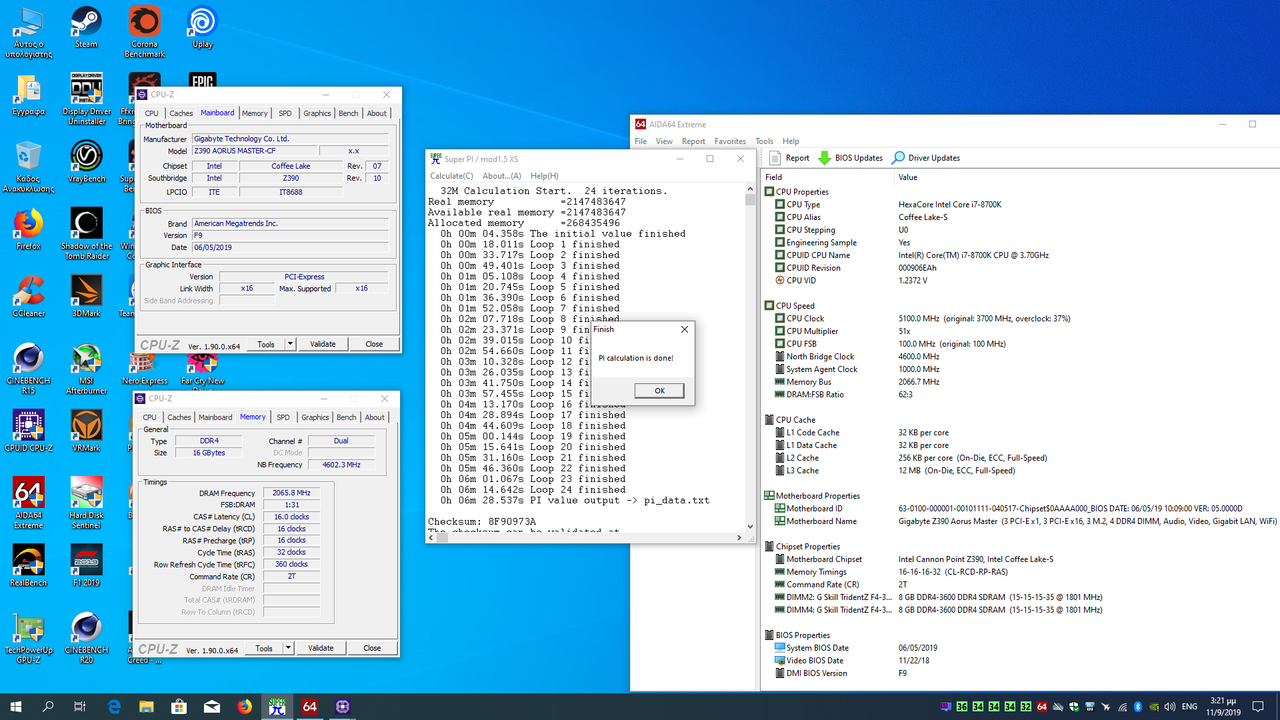Select the DMI BIOS Version row
The height and width of the screenshot is (720, 1280).
point(1020,673)
